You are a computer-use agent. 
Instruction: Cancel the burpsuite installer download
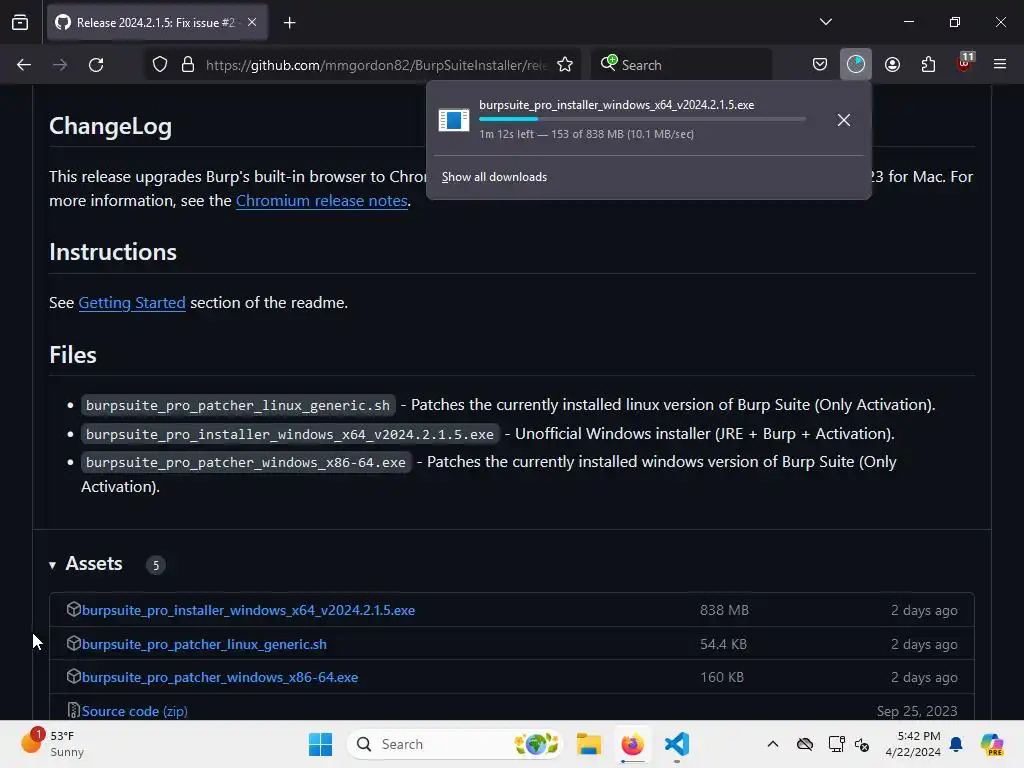[844, 120]
